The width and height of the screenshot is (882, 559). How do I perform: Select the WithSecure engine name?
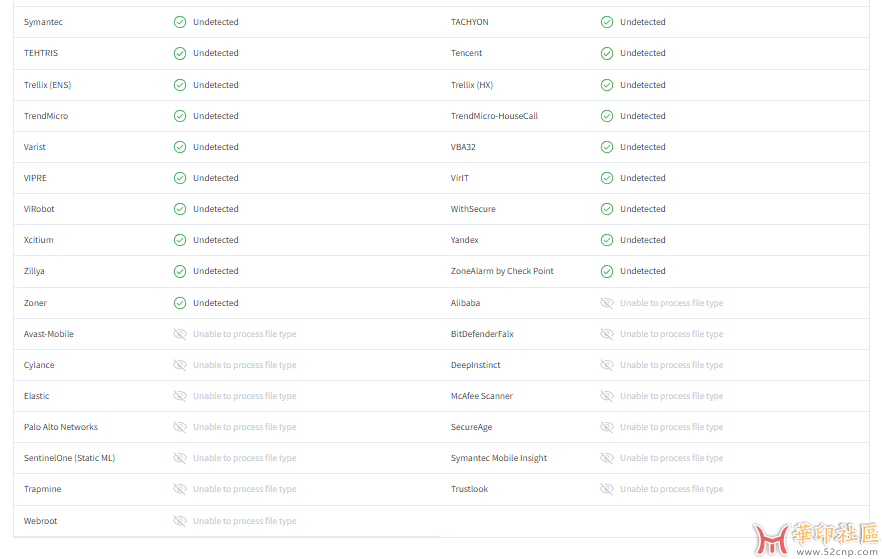(473, 209)
